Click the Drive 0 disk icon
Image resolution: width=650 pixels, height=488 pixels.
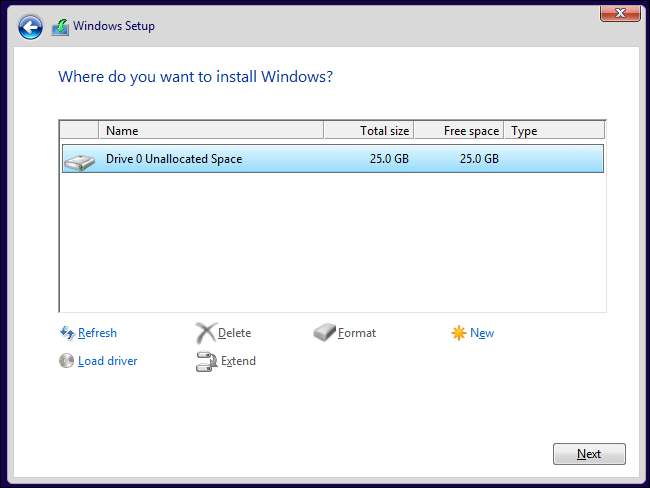coord(80,159)
